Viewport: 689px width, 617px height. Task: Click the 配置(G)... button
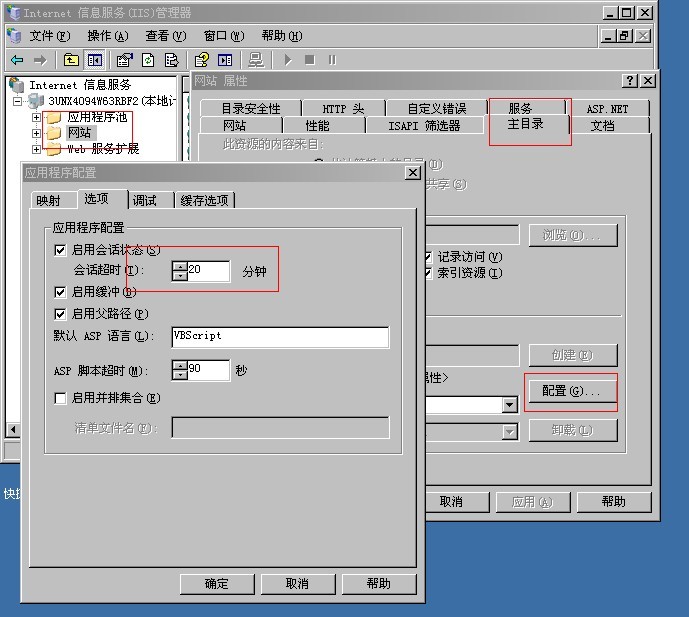(x=570, y=391)
